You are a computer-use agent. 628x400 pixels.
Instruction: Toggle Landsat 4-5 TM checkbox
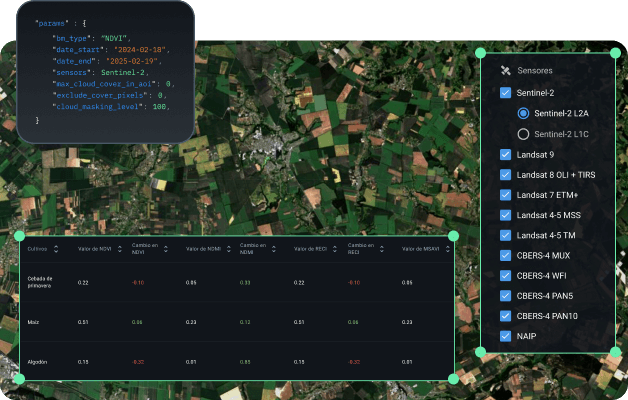coord(505,235)
